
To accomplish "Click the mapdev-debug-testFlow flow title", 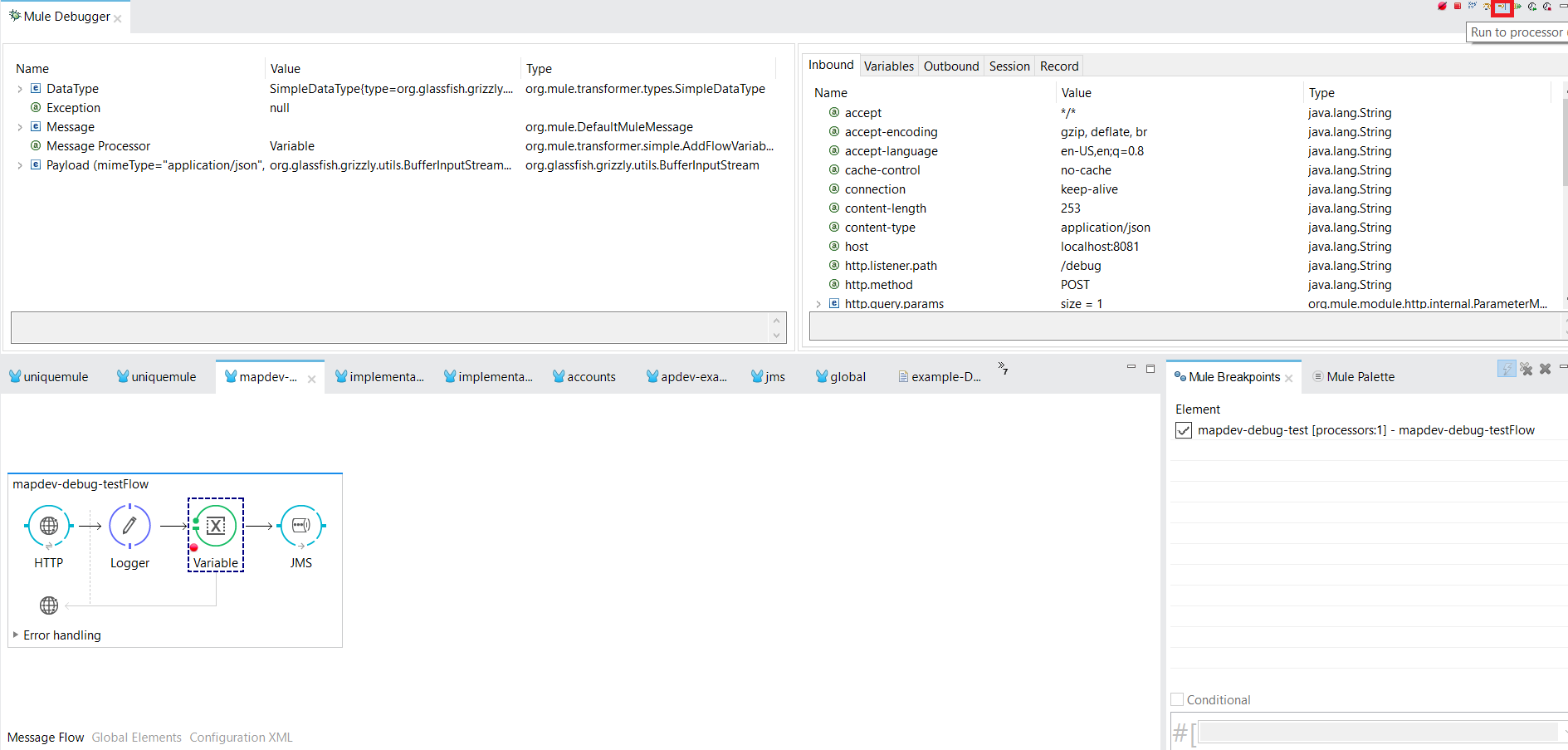I will (81, 484).
